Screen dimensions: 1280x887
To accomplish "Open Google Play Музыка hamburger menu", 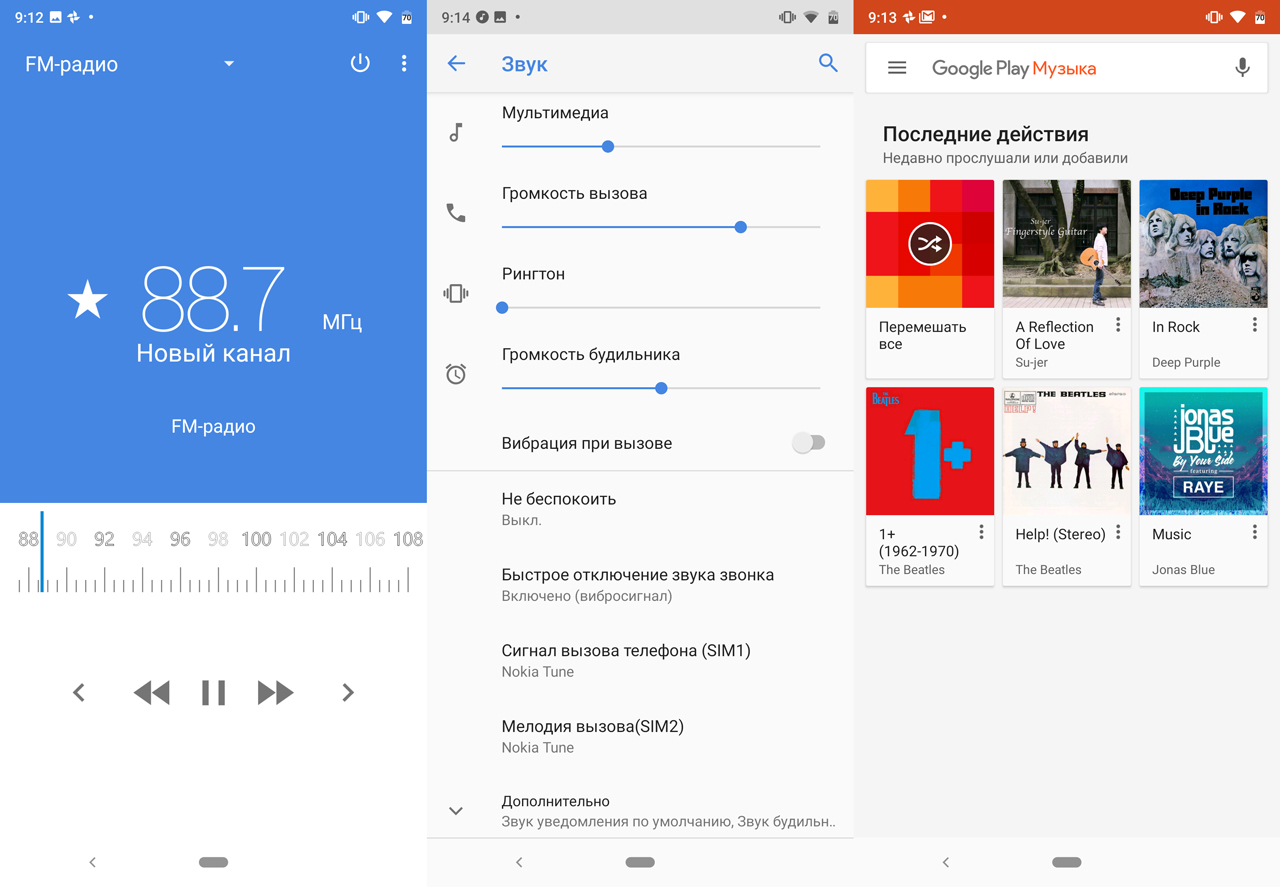I will point(897,68).
